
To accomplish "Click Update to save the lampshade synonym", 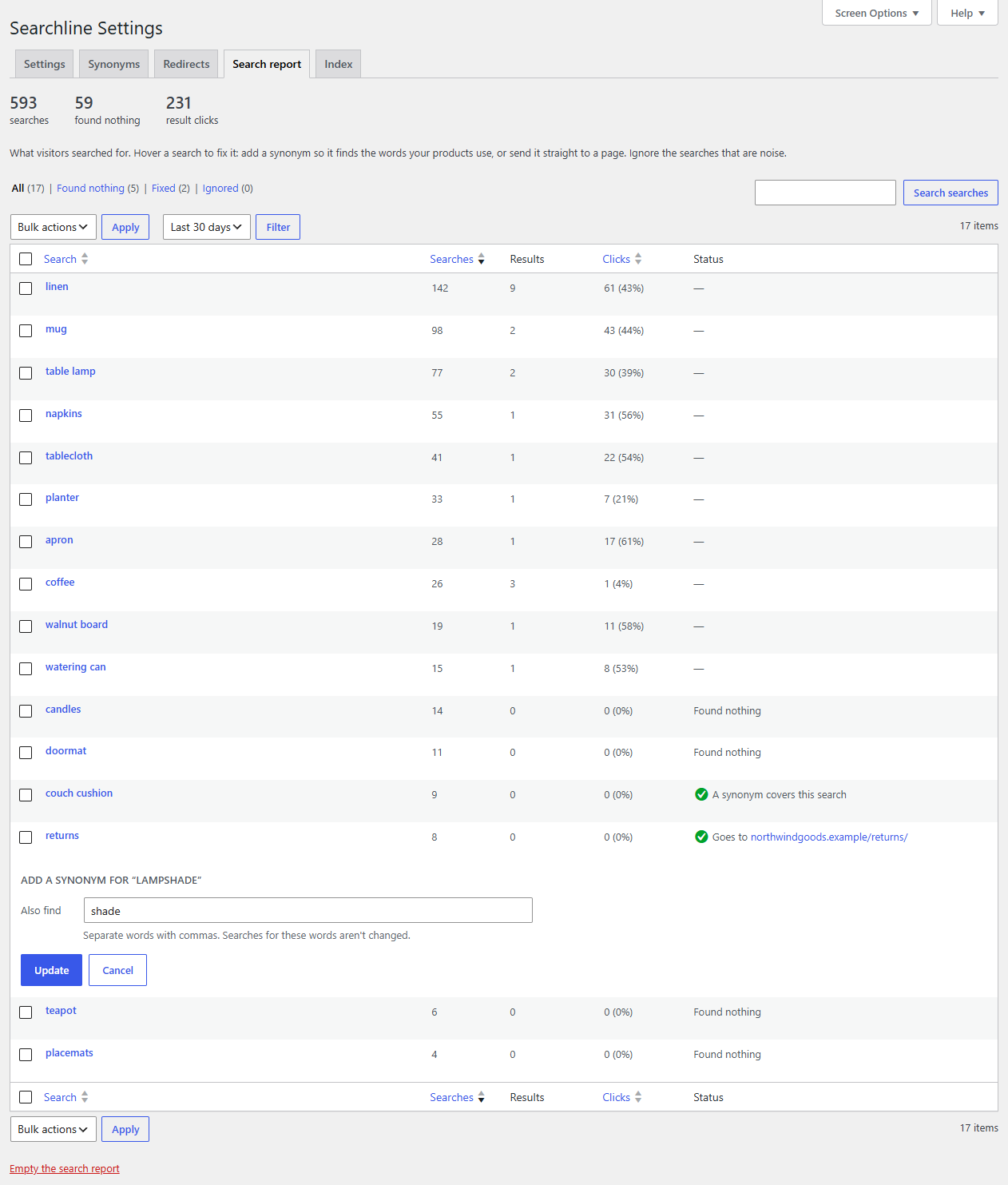I will pos(51,970).
